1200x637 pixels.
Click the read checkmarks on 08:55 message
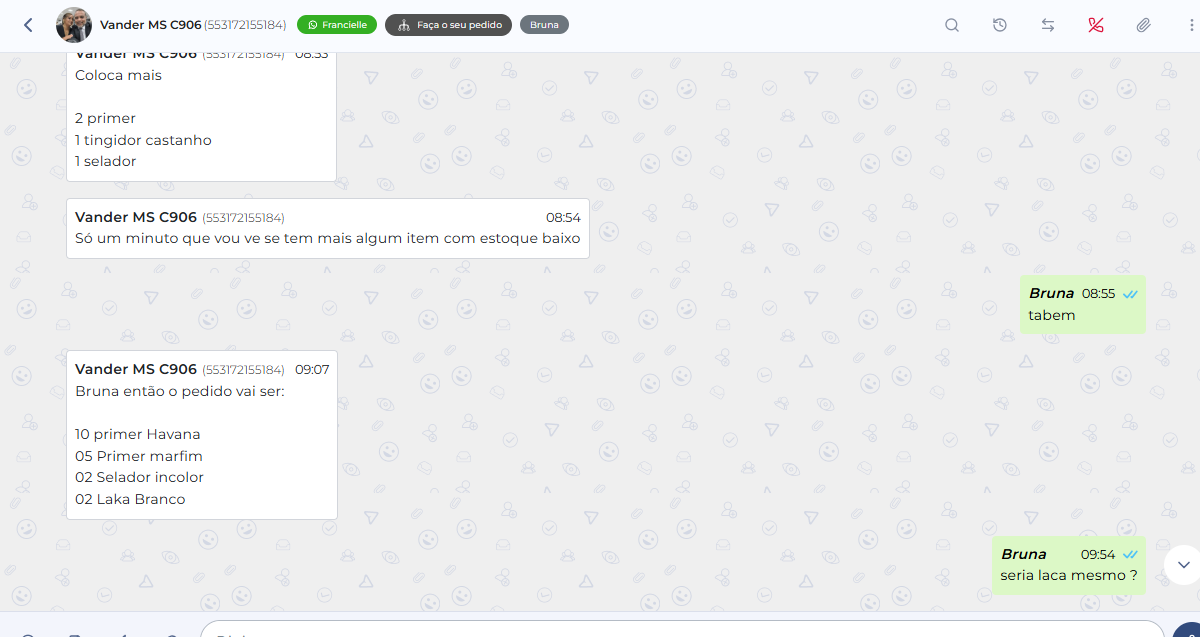coord(1130,294)
